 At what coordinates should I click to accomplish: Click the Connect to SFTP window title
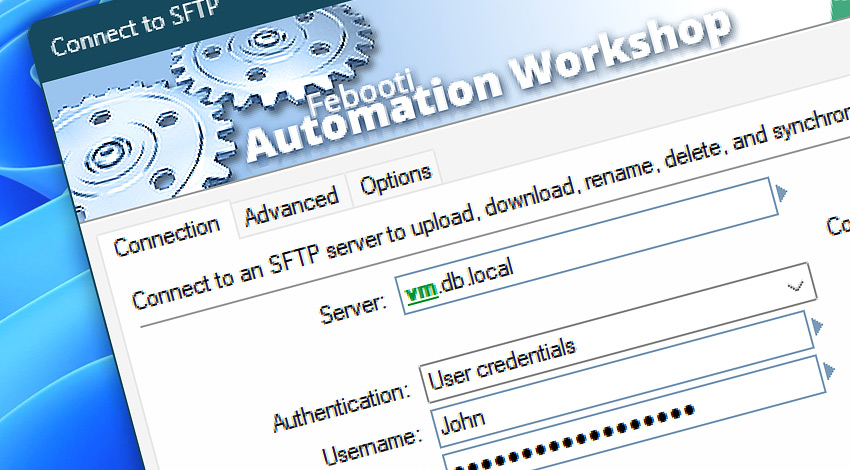tap(135, 28)
